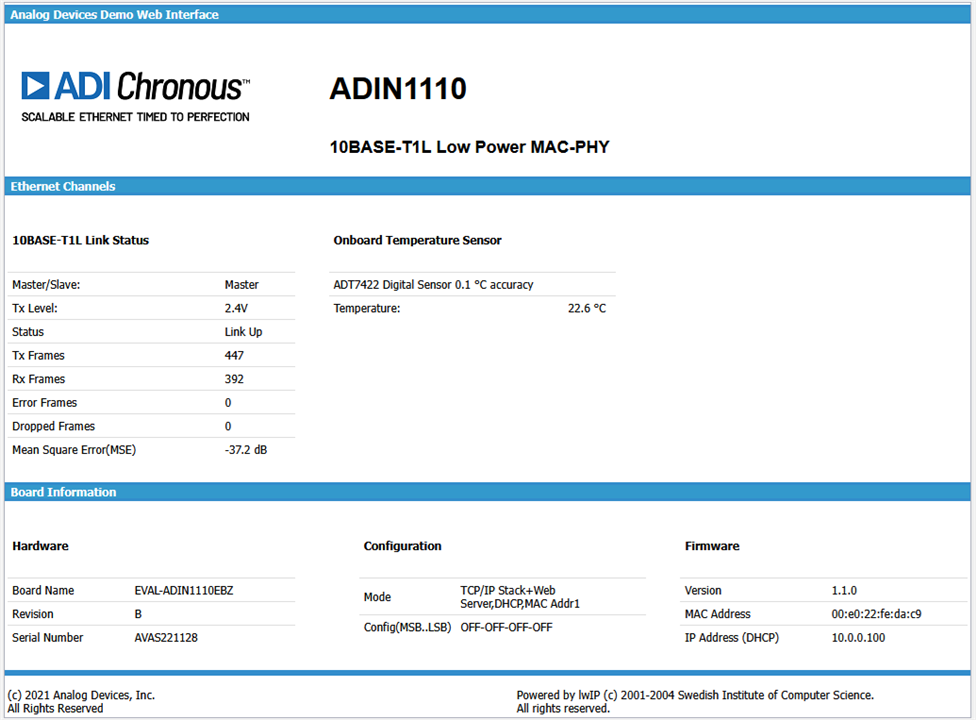Screen dimensions: 976x720
Task: Click the 2021 Analog Devices copyright text
Action: tap(81, 701)
